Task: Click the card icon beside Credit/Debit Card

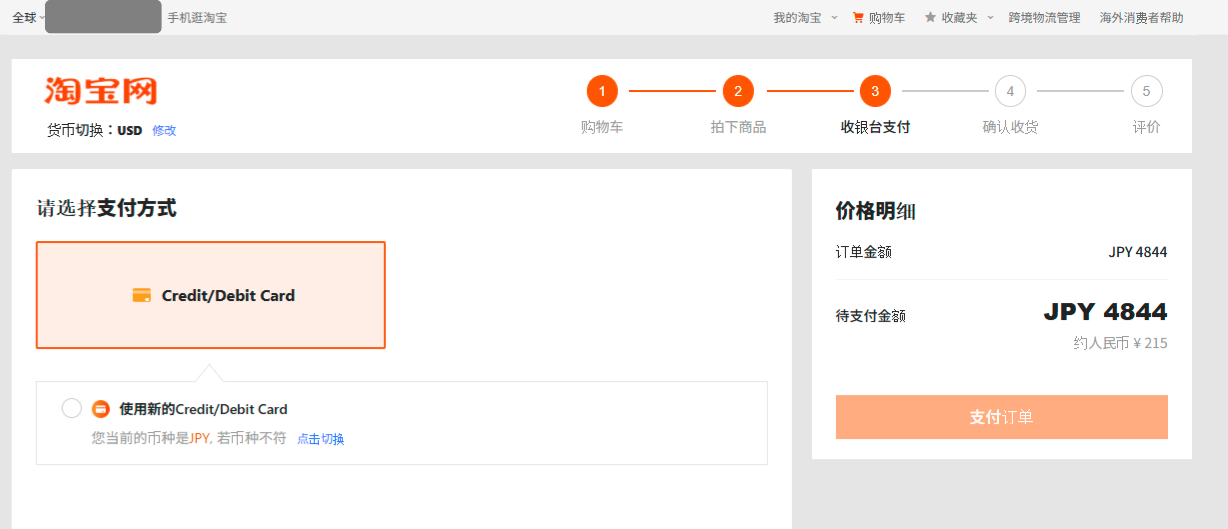Action: point(142,295)
